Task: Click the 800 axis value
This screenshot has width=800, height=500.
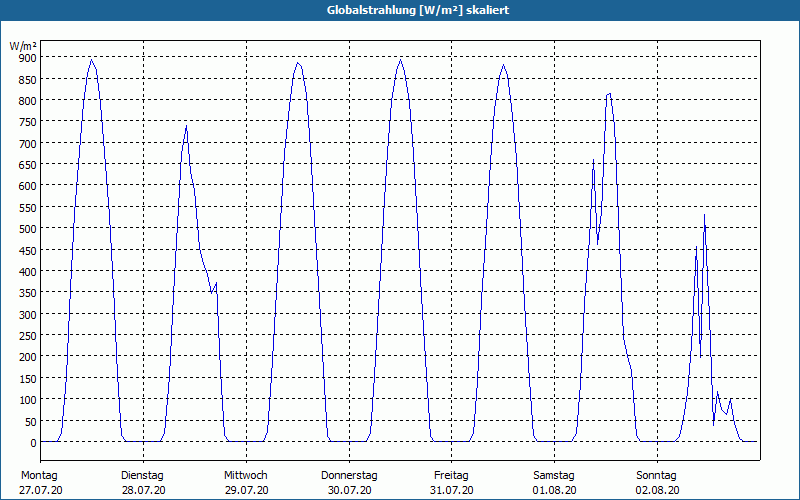Action: coord(28,101)
